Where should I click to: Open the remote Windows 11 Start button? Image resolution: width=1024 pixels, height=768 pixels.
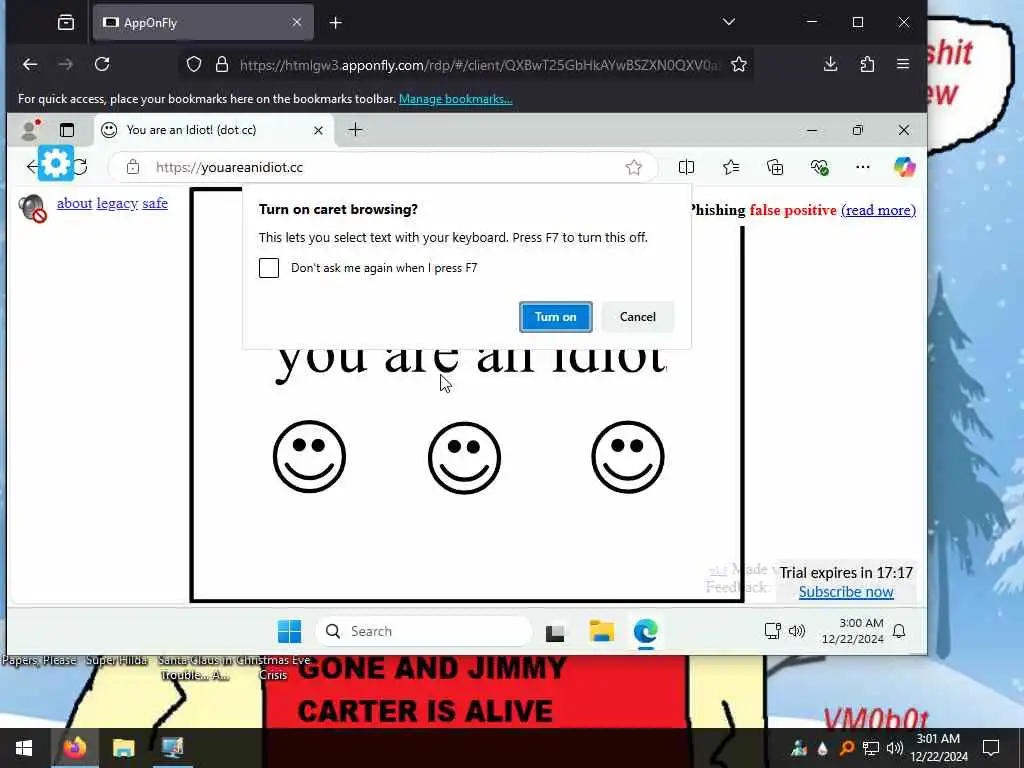pos(289,632)
